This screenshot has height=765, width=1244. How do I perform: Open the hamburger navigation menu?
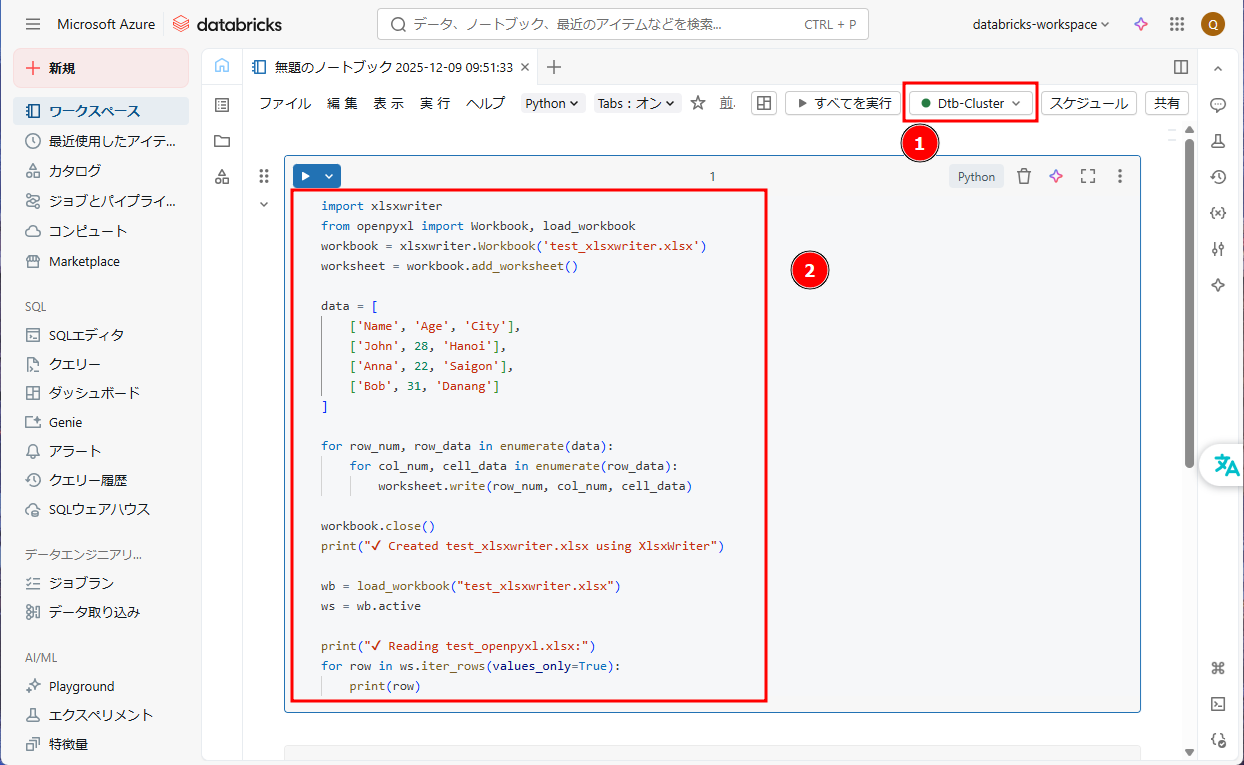33,24
